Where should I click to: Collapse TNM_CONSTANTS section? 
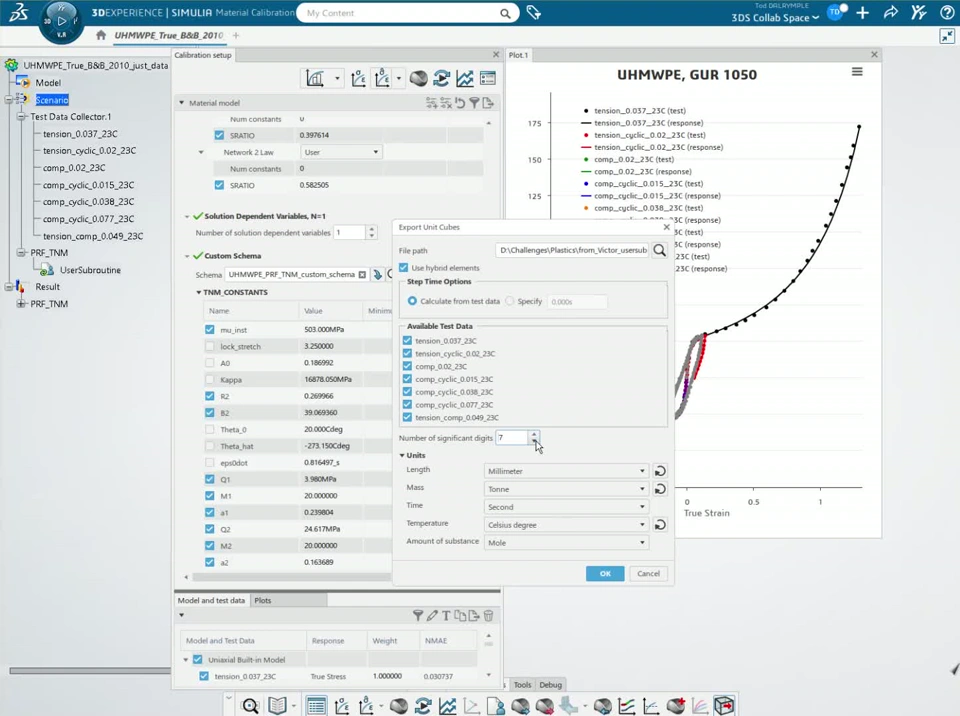pyautogui.click(x=198, y=293)
